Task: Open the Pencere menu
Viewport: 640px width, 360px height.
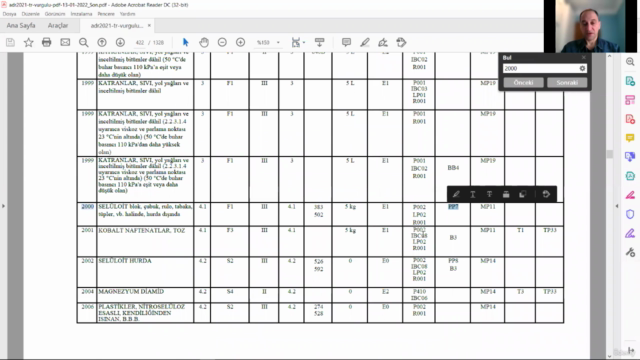Action: [106, 14]
